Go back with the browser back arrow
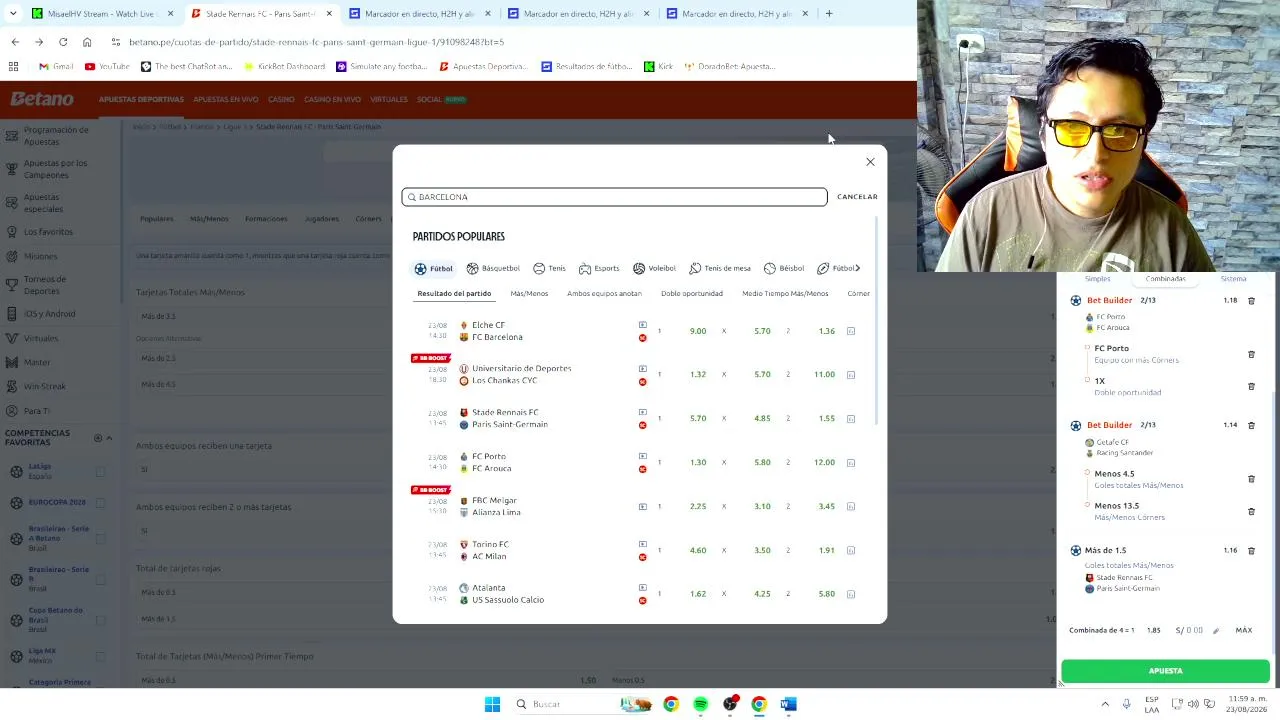The image size is (1280, 720). click(15, 42)
